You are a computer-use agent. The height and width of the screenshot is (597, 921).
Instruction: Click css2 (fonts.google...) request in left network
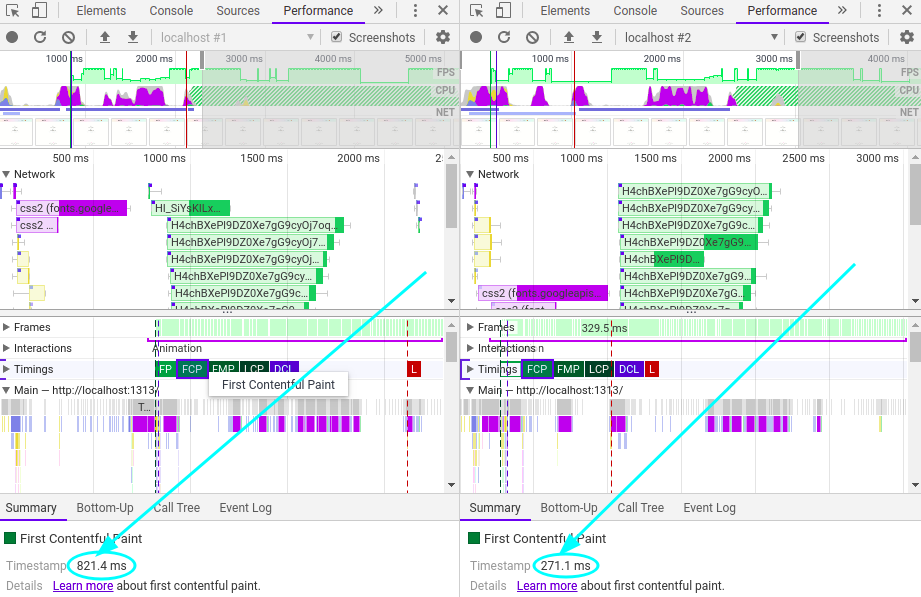point(72,208)
